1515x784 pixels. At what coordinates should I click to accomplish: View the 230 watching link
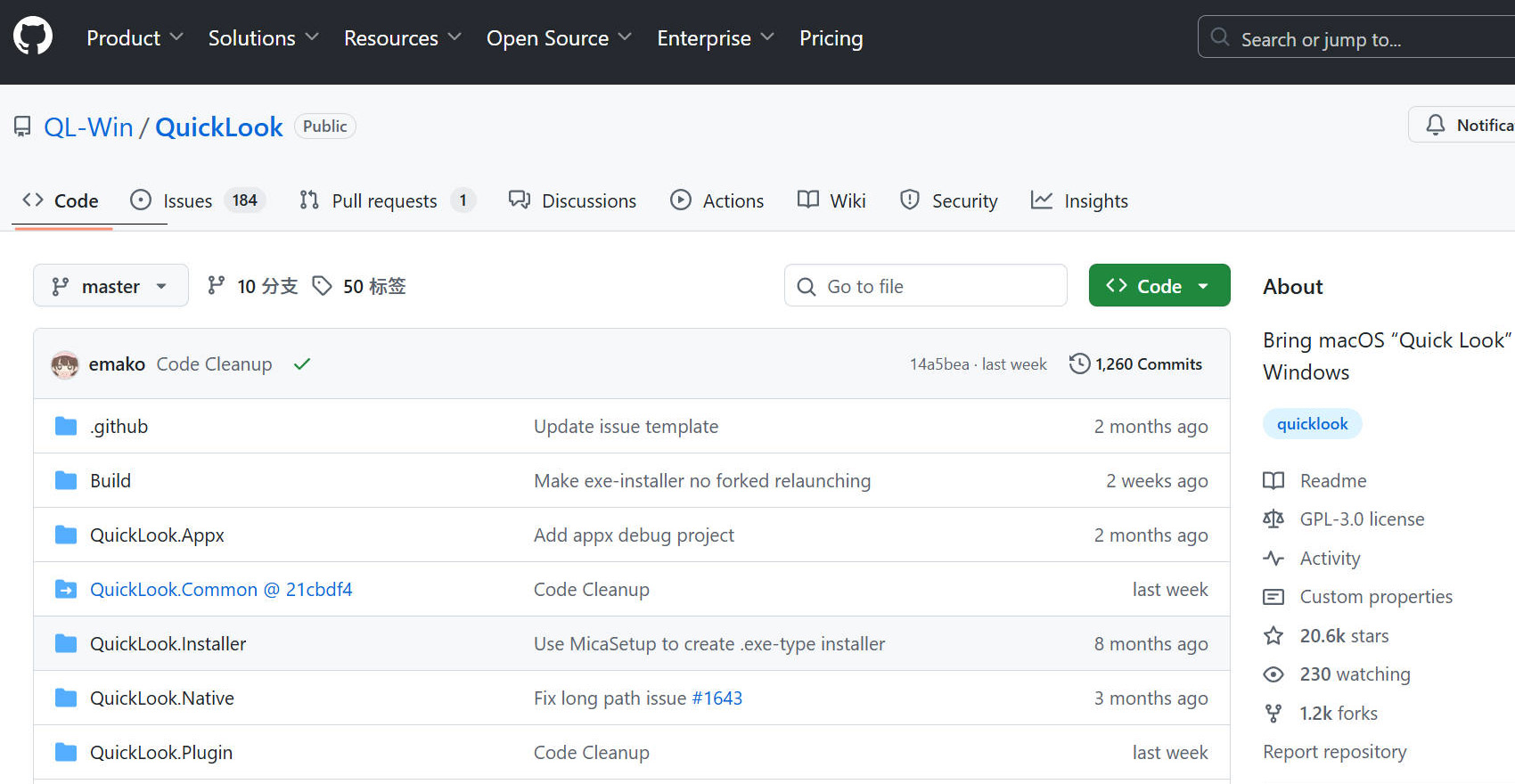pos(1337,674)
